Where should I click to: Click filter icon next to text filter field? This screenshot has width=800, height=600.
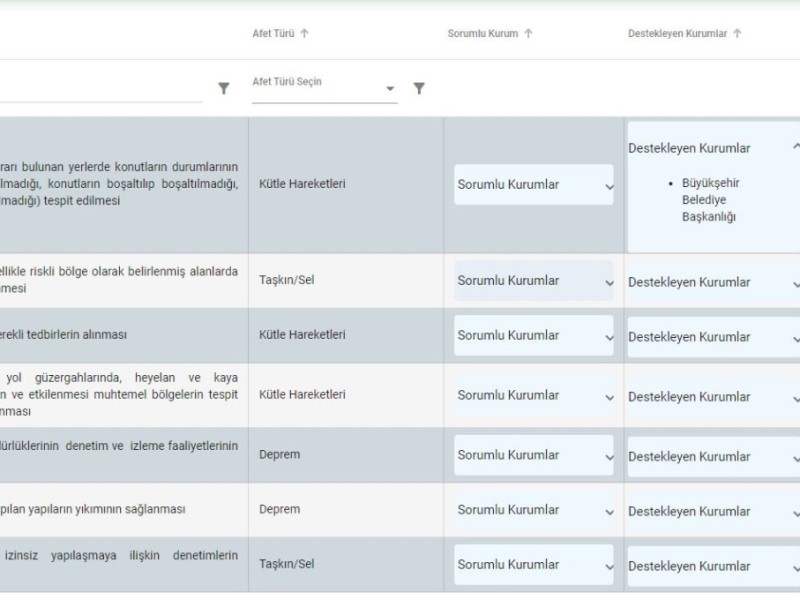(224, 88)
